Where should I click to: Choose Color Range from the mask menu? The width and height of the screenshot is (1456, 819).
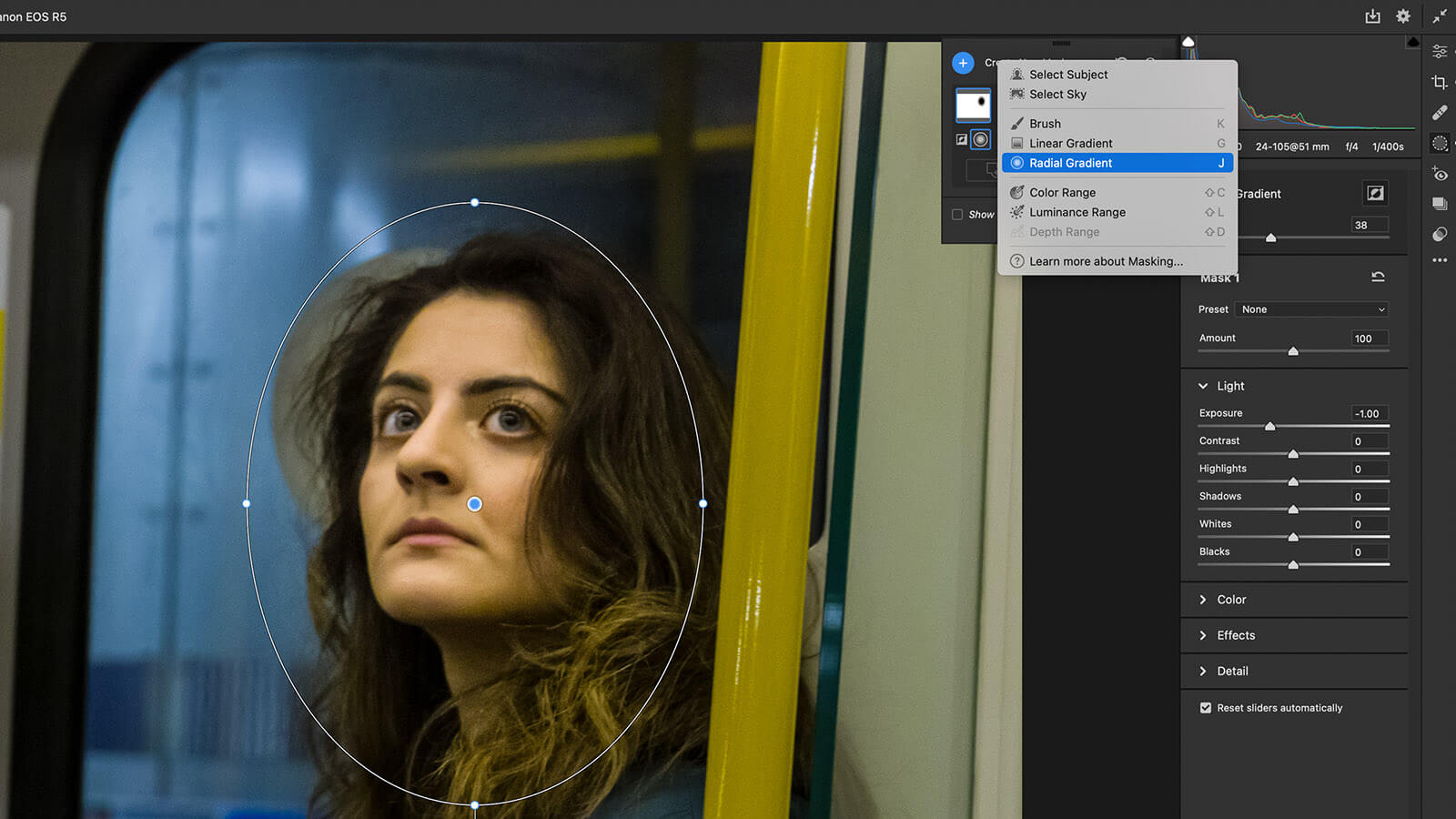(1117, 193)
